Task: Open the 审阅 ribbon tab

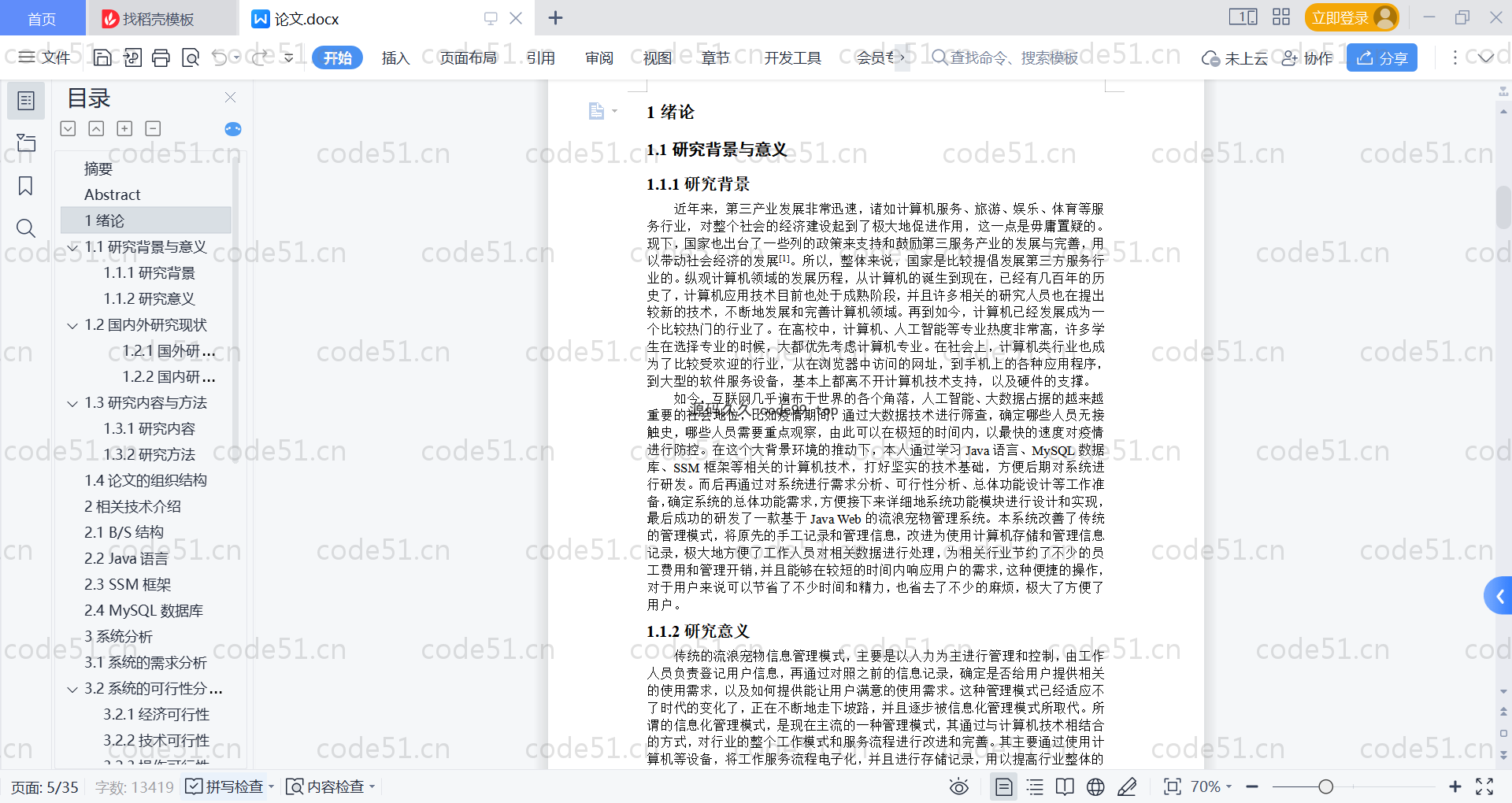Action: [599, 57]
